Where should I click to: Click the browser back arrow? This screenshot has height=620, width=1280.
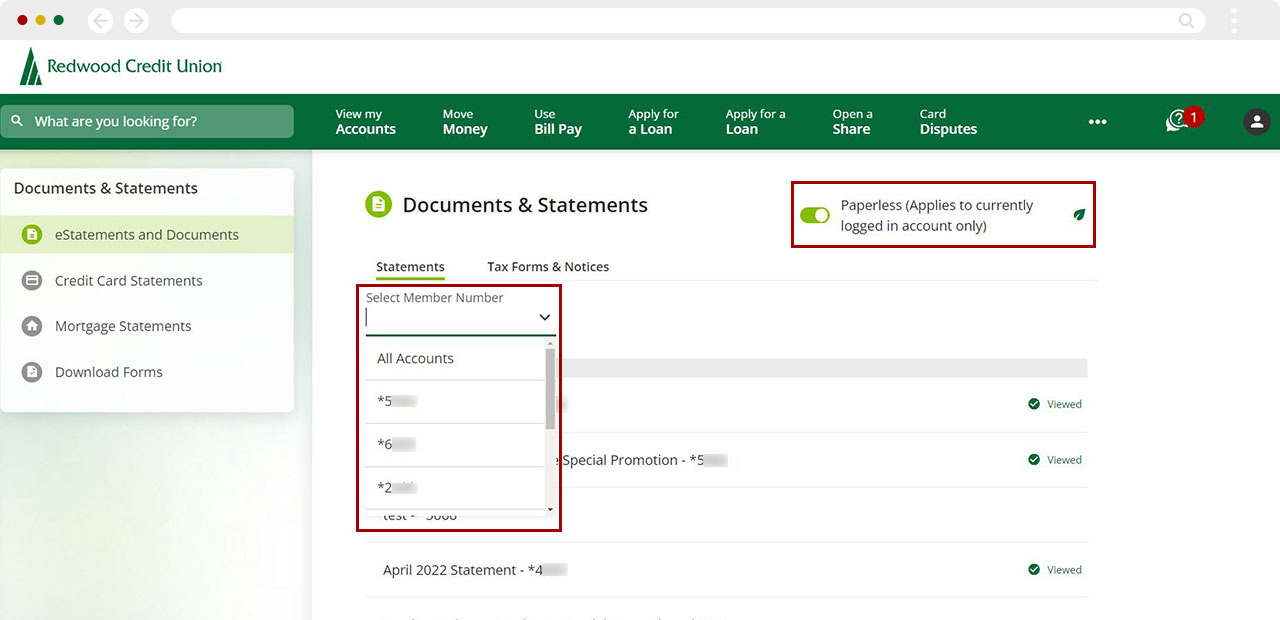click(100, 20)
